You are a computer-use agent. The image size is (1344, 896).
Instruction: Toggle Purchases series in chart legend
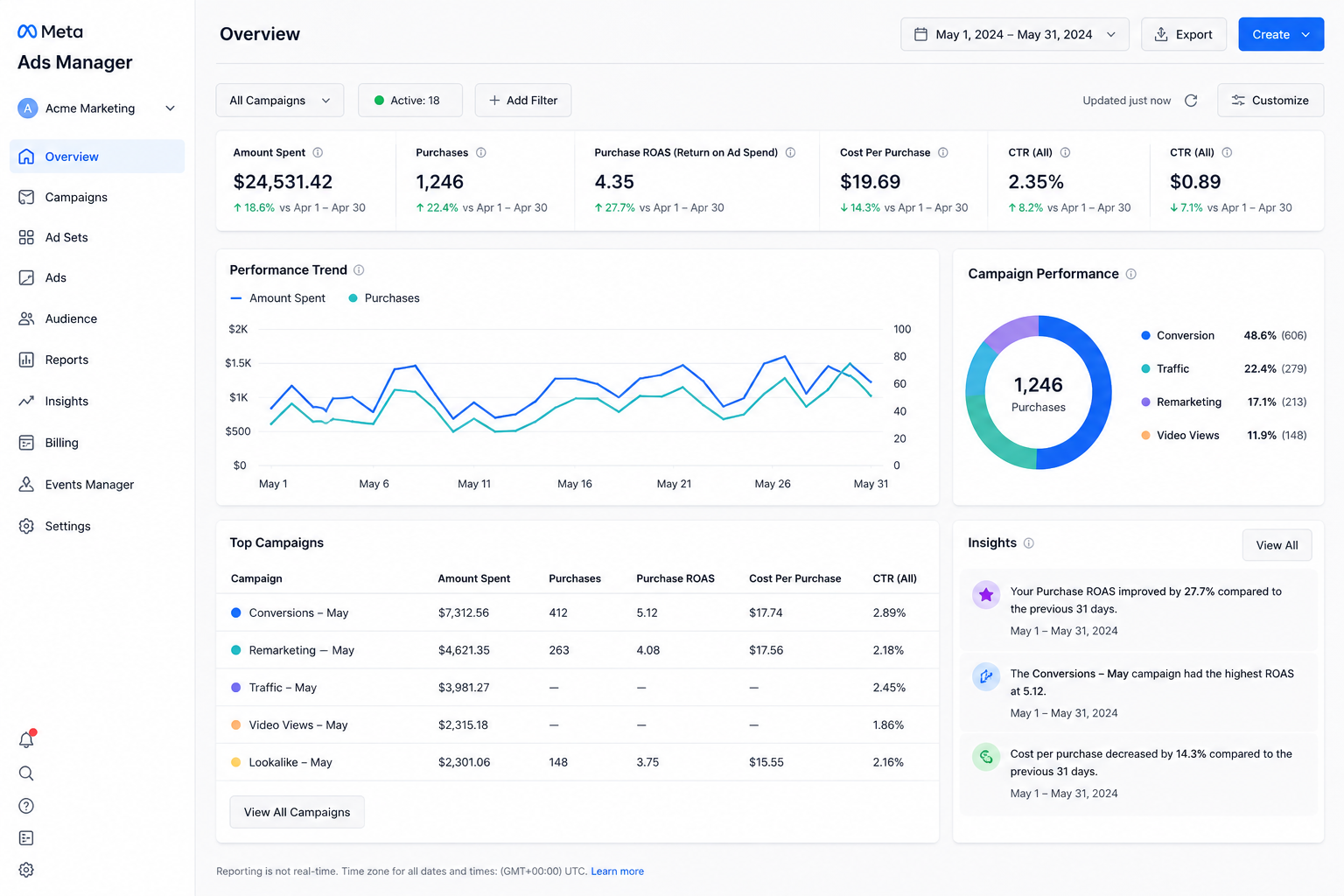384,298
